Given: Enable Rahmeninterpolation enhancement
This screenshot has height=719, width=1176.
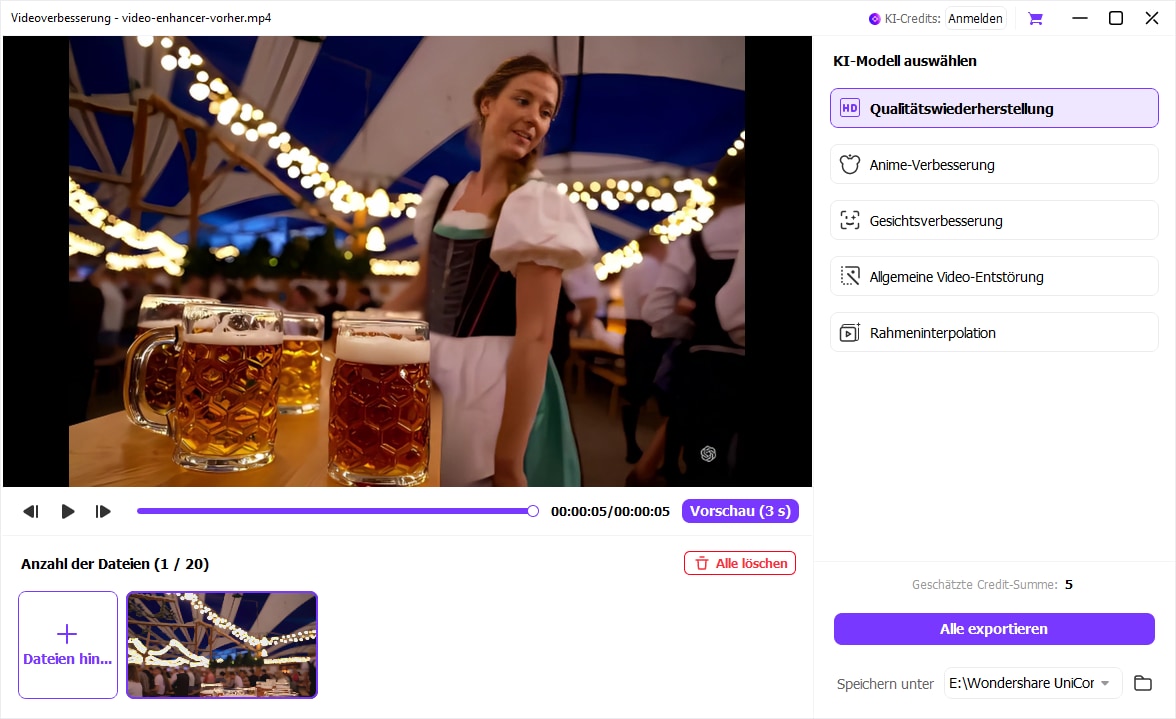Looking at the screenshot, I should [994, 332].
